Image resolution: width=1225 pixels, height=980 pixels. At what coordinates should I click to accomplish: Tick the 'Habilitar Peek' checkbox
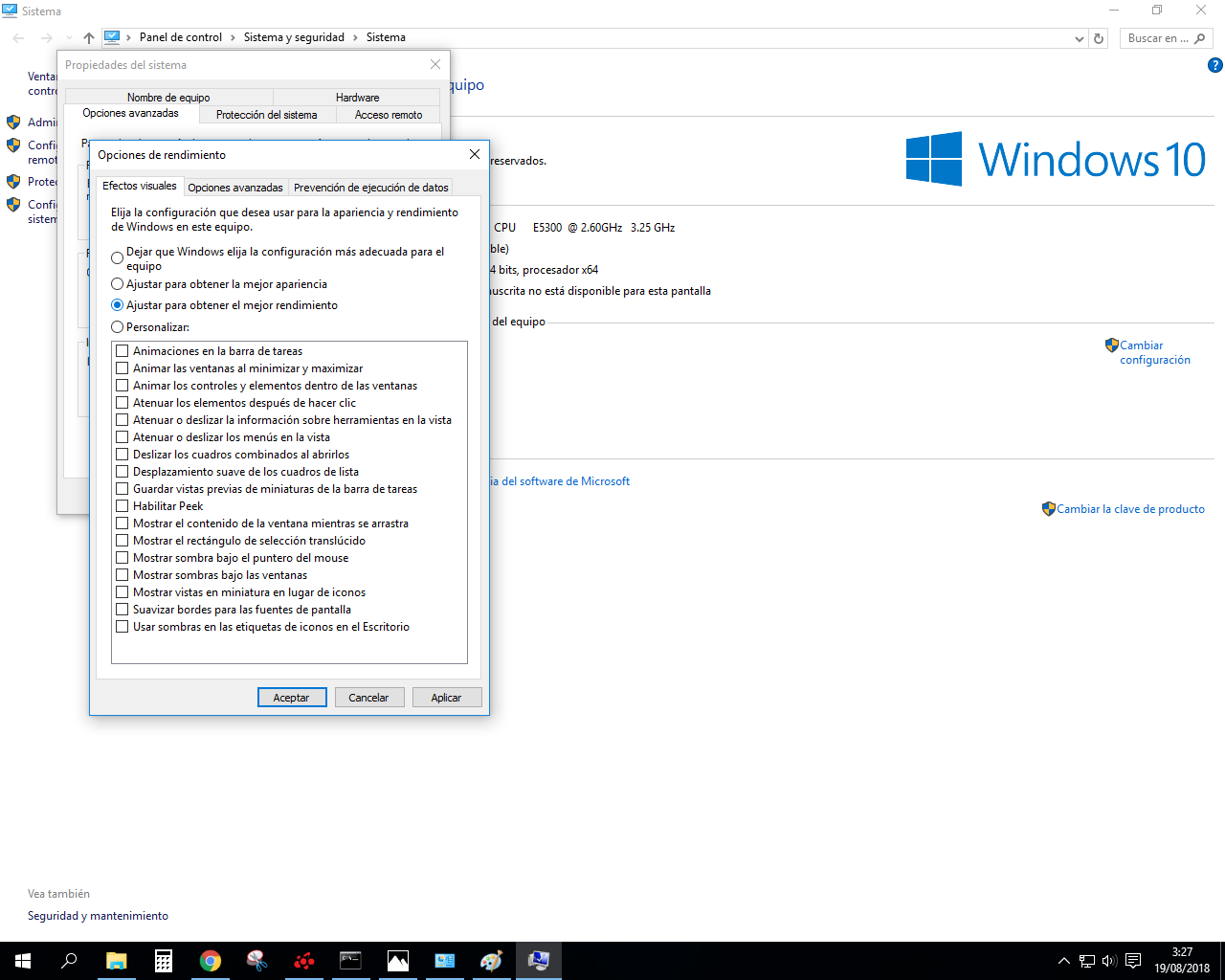[x=122, y=506]
